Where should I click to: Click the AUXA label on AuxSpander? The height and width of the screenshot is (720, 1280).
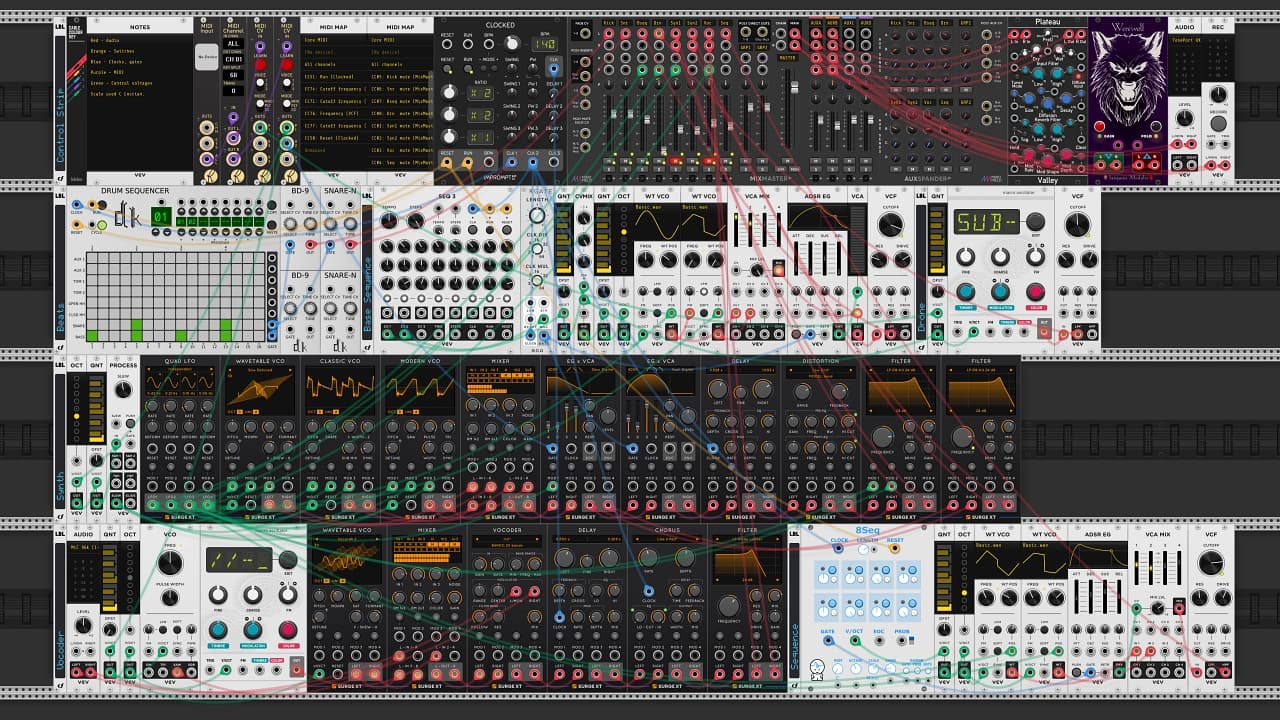click(x=816, y=22)
